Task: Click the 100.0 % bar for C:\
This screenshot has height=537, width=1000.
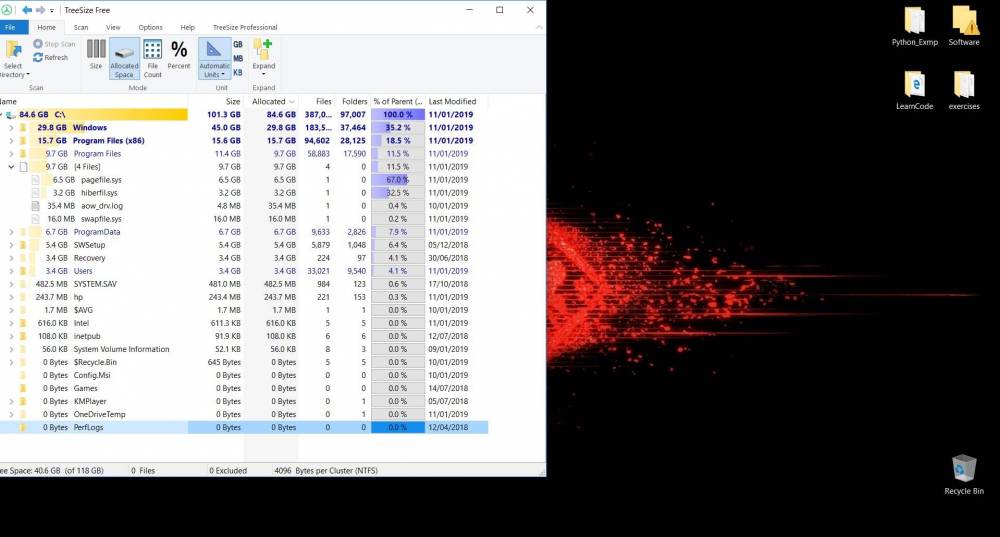Action: 398,115
